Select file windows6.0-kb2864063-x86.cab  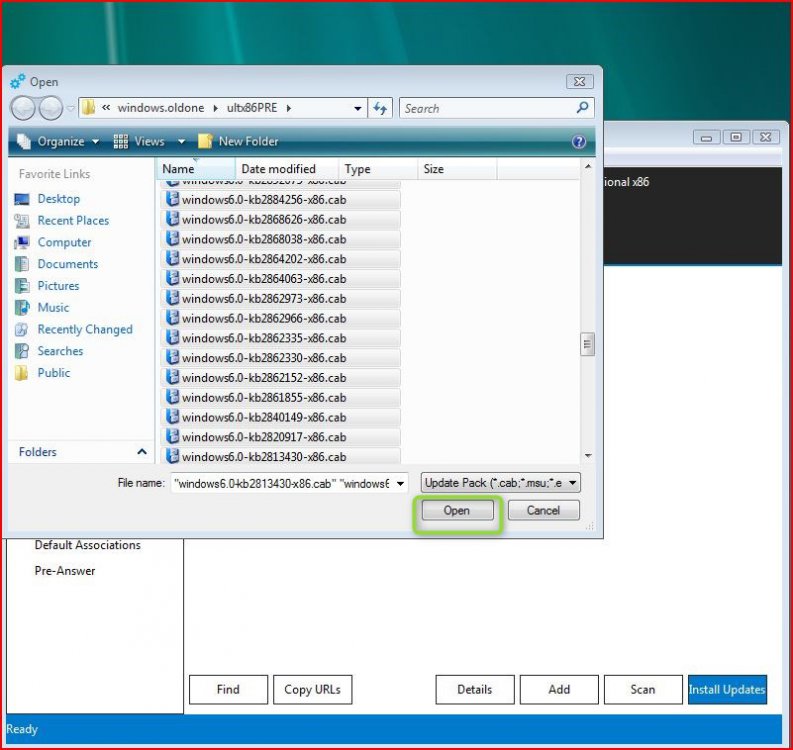281,279
